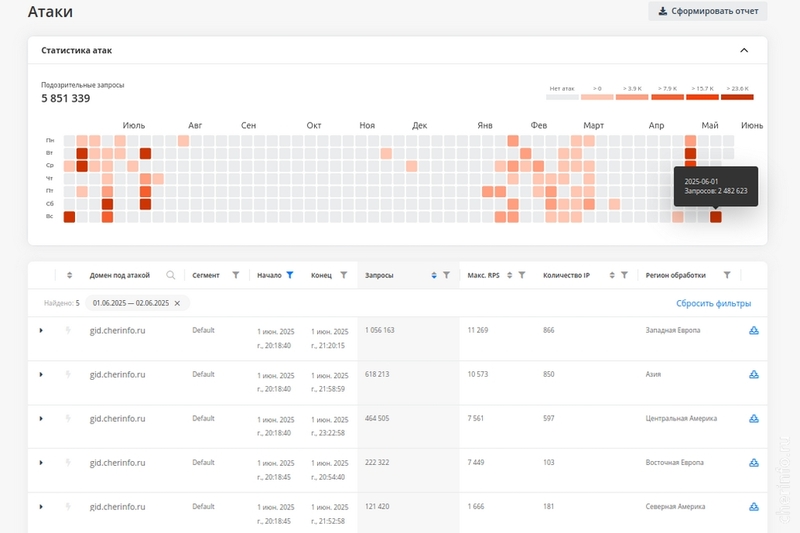Click the sort arrows at the table header start

(69, 275)
